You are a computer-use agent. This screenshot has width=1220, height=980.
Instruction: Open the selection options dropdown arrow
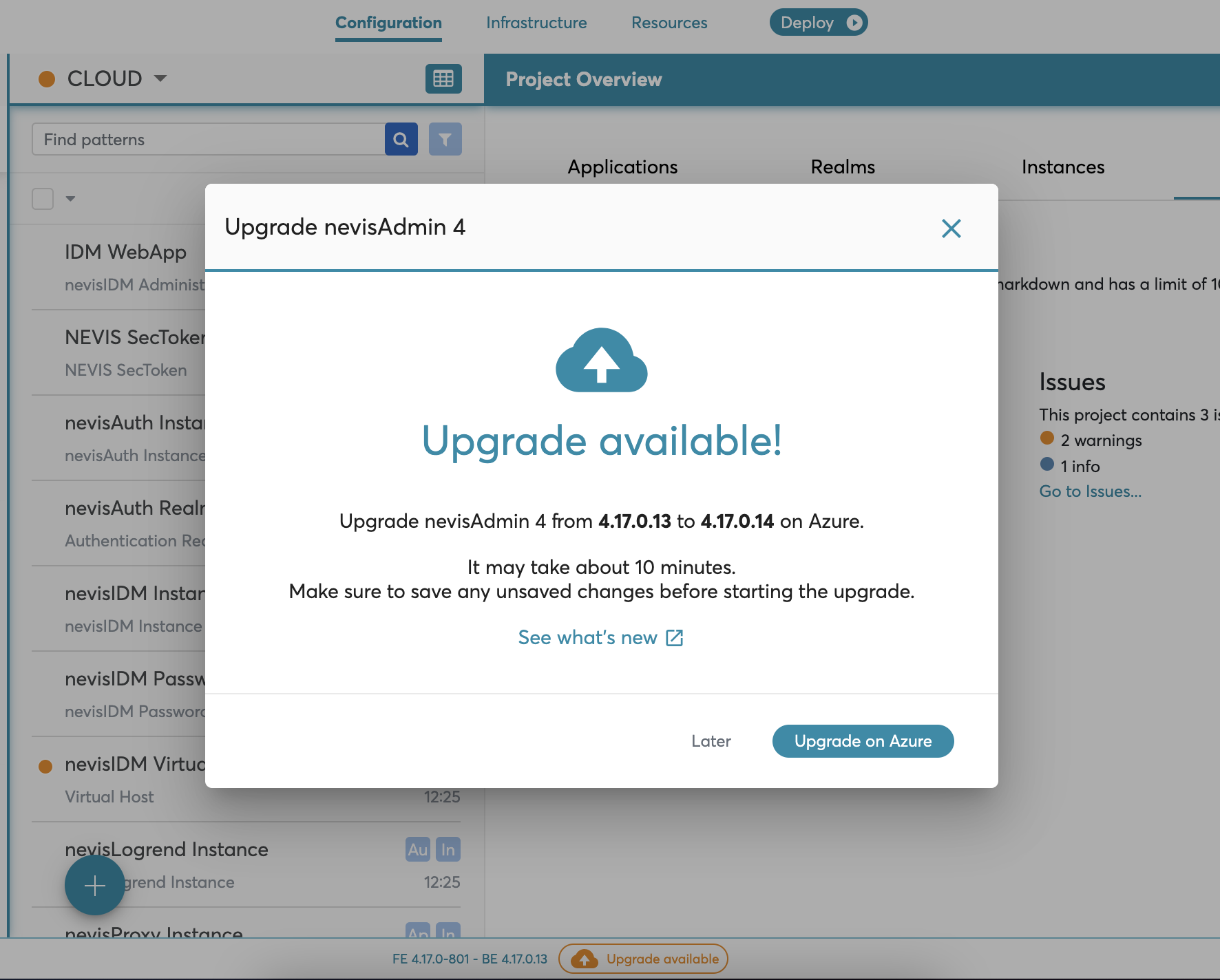70,199
